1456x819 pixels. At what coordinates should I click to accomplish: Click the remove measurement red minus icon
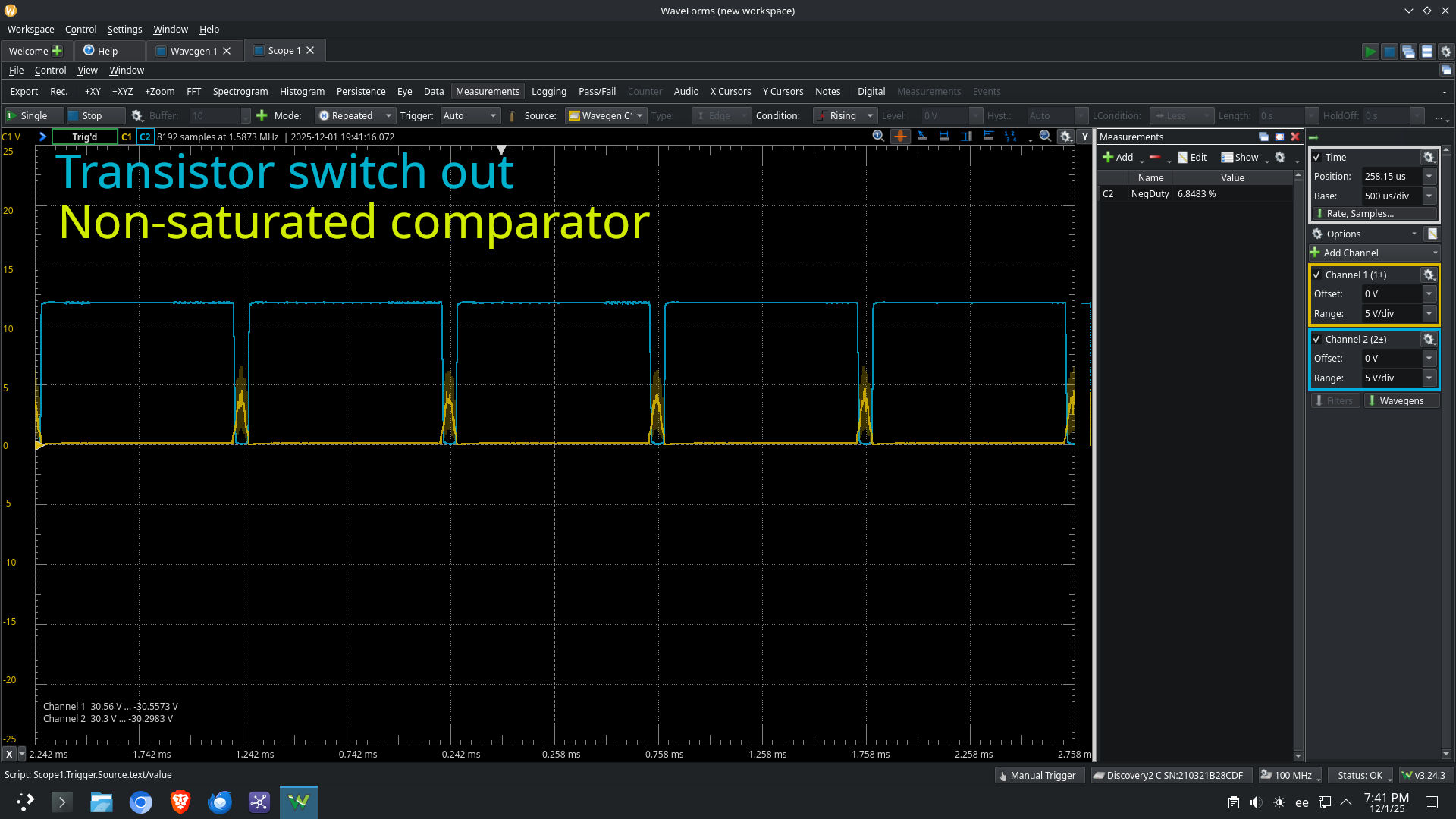1154,157
